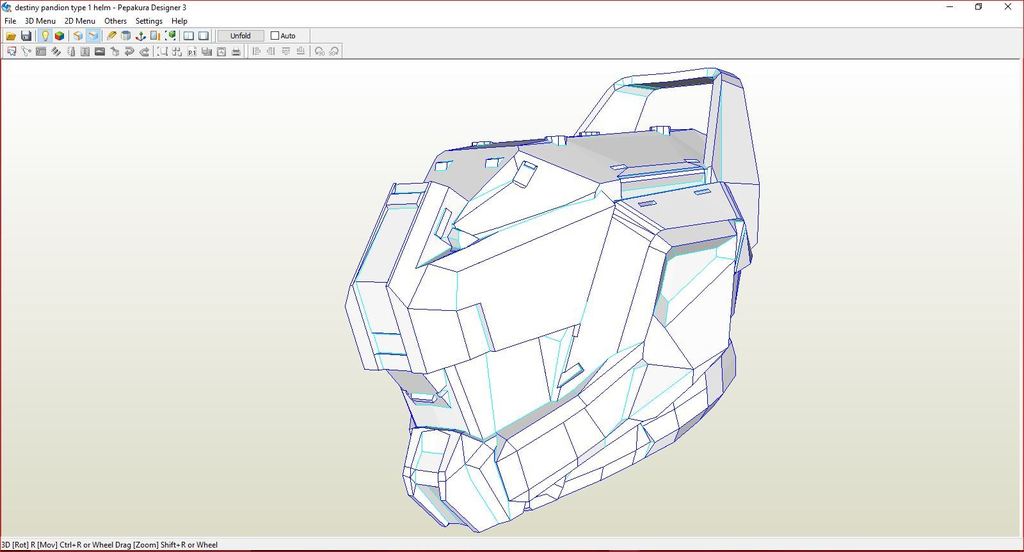Switch to two-pane split window layout
The width and height of the screenshot is (1024, 552).
189,36
